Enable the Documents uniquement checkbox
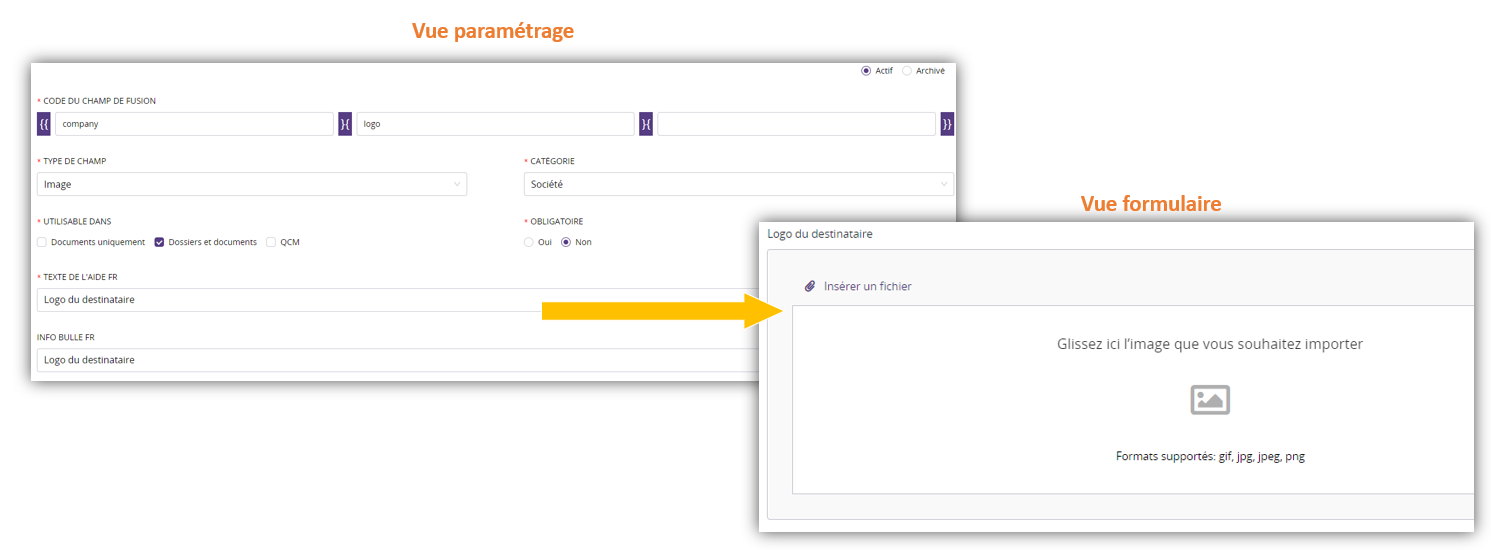The height and width of the screenshot is (550, 1491). coord(42,242)
